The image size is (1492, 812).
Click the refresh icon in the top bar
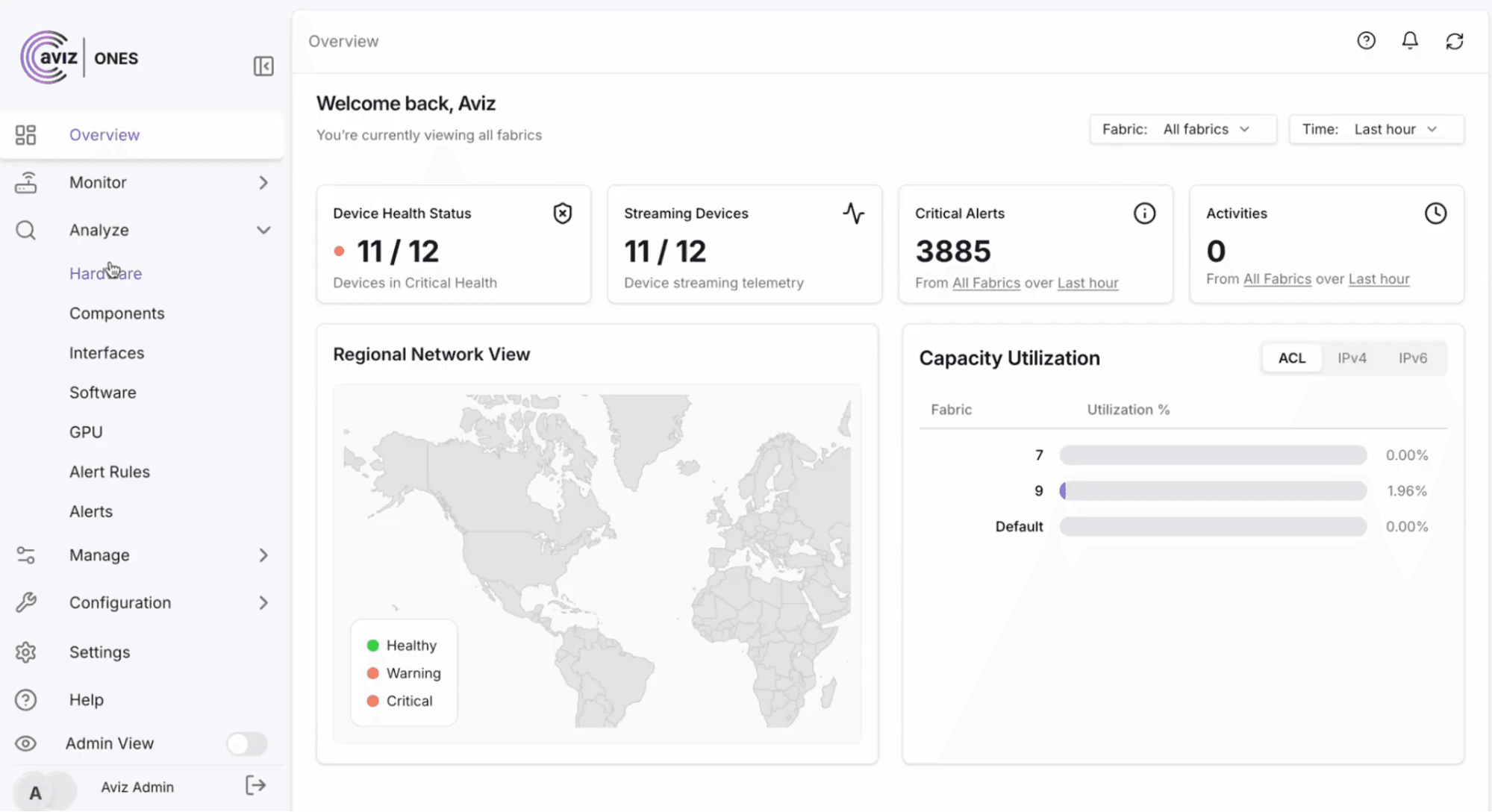pos(1454,41)
